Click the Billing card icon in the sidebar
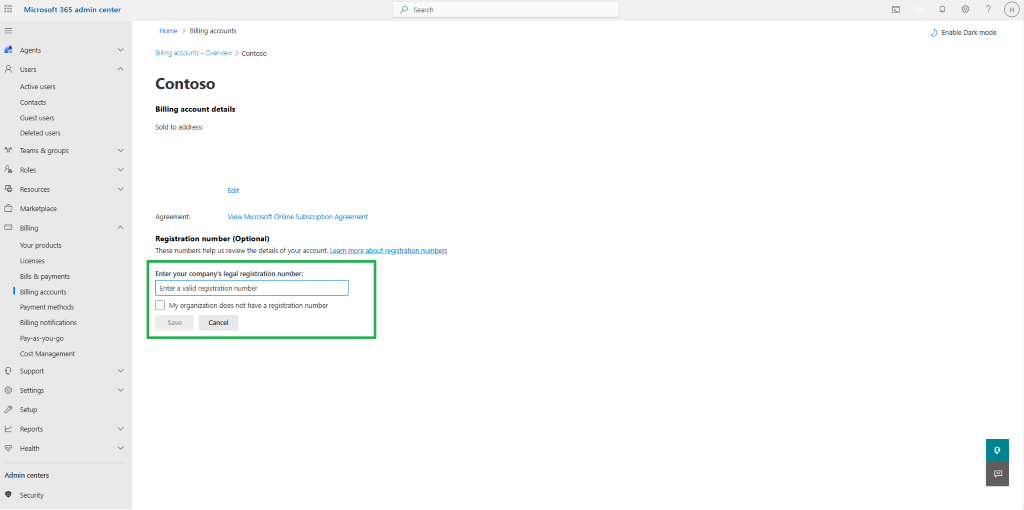The height and width of the screenshot is (510, 1024). (x=8, y=228)
